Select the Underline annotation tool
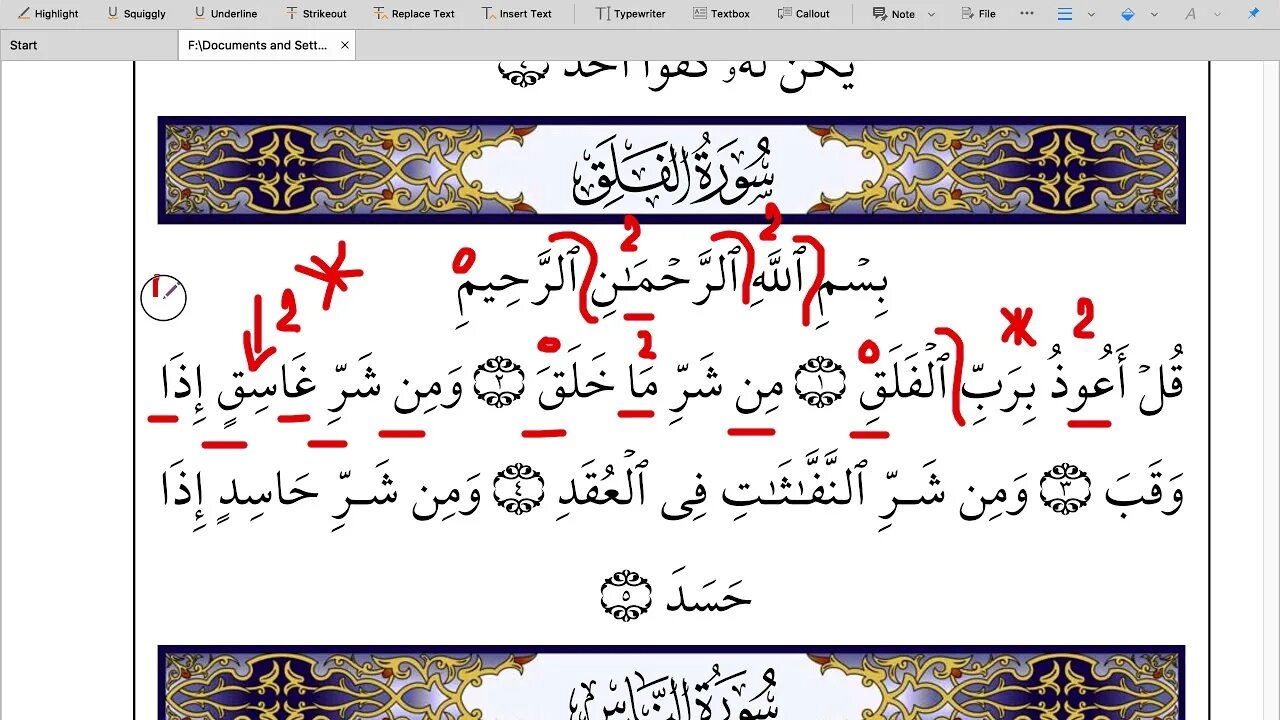1280x720 pixels. coord(225,14)
